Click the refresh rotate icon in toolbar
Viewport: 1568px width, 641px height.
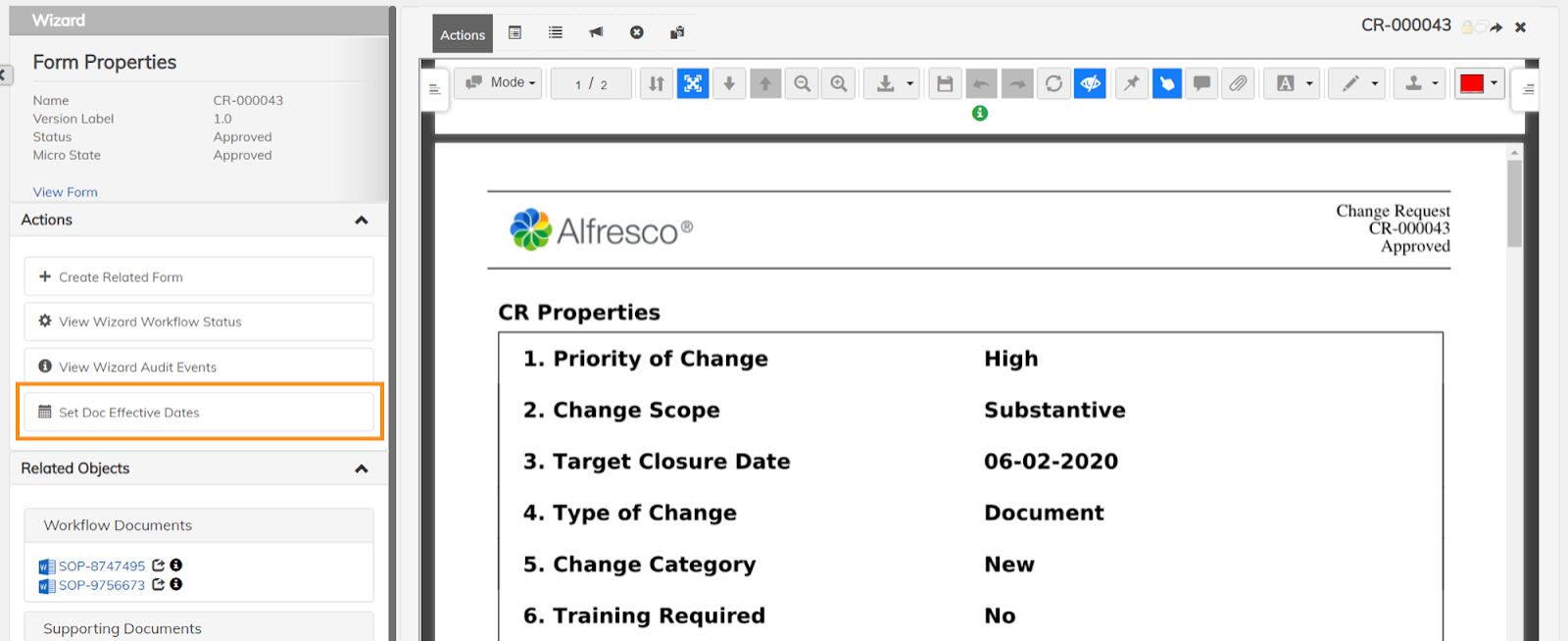pyautogui.click(x=1053, y=84)
